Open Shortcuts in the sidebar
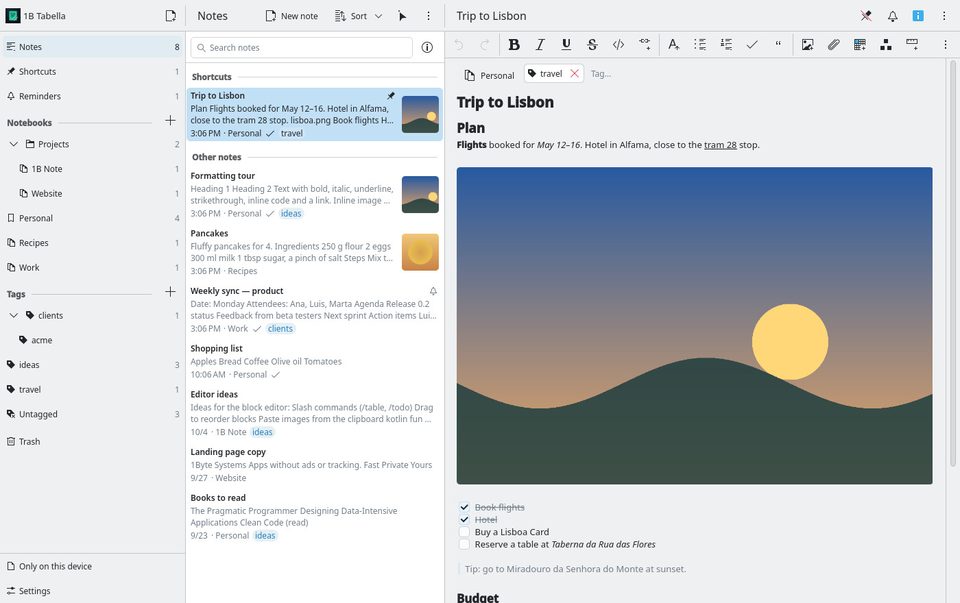The height and width of the screenshot is (603, 960). click(x=92, y=72)
